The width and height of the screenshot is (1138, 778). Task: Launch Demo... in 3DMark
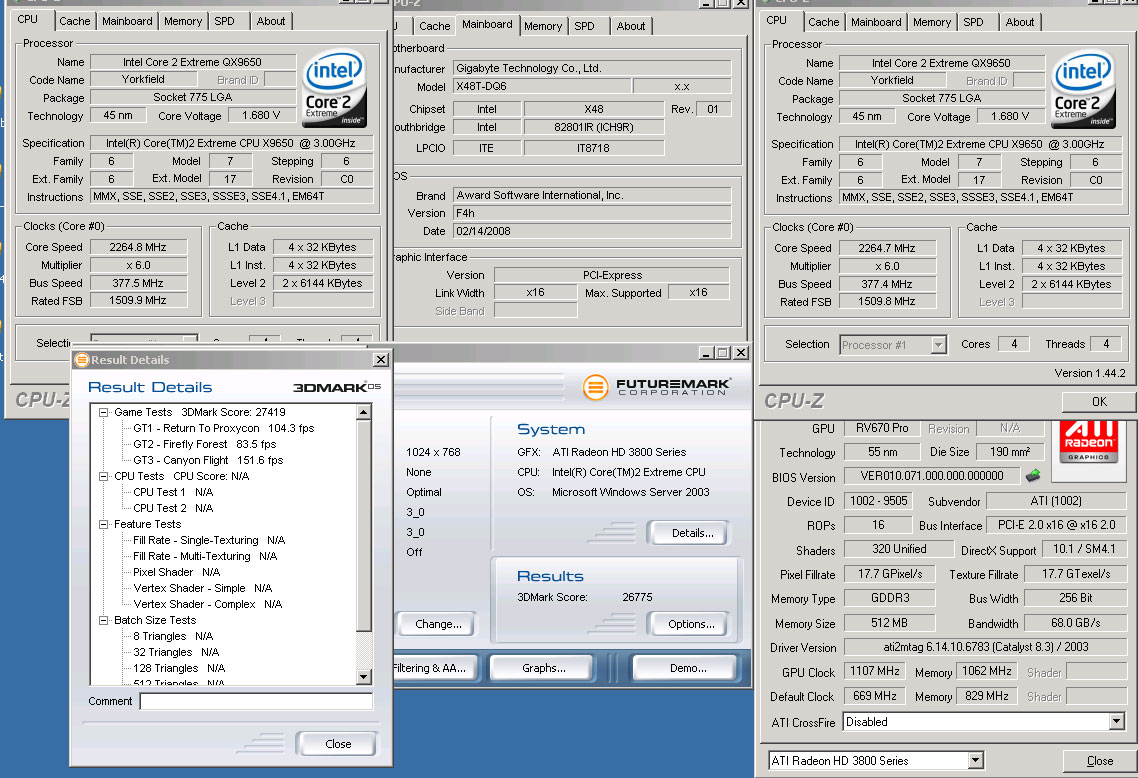687,668
